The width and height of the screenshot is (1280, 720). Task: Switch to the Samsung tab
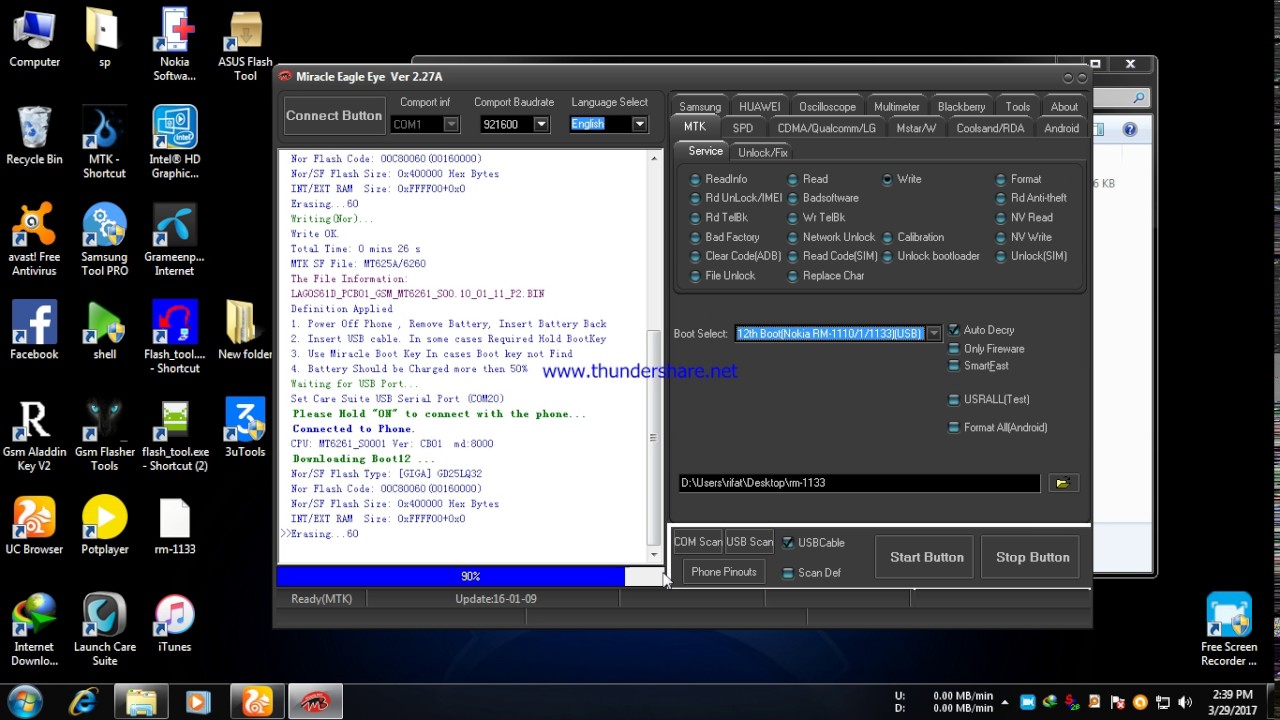(x=700, y=107)
